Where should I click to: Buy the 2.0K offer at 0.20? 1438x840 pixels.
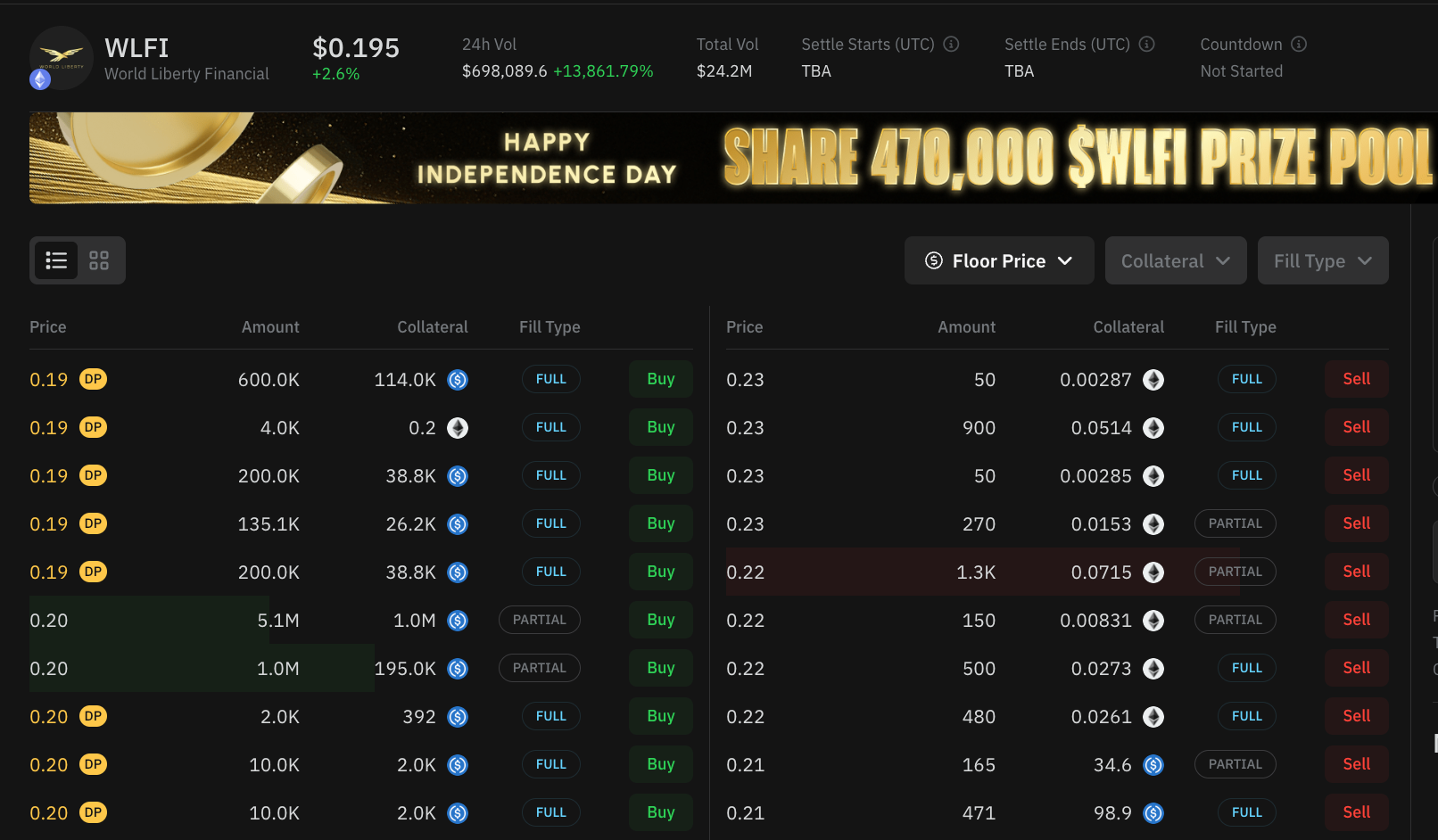tap(661, 716)
